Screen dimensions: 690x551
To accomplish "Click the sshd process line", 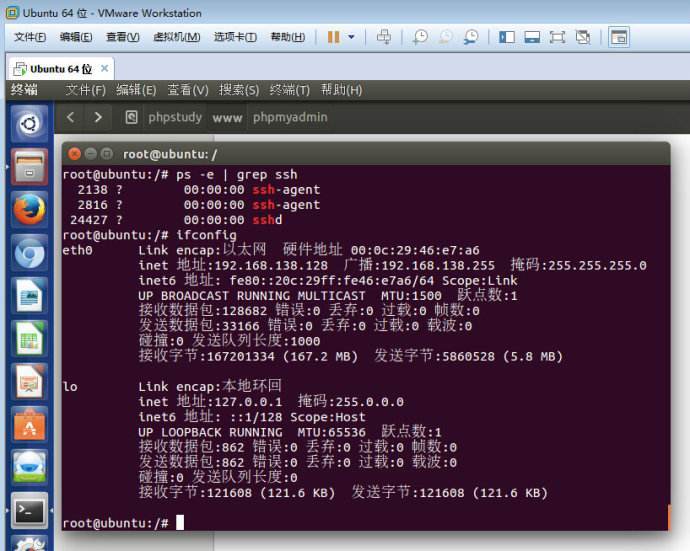I will pos(176,220).
